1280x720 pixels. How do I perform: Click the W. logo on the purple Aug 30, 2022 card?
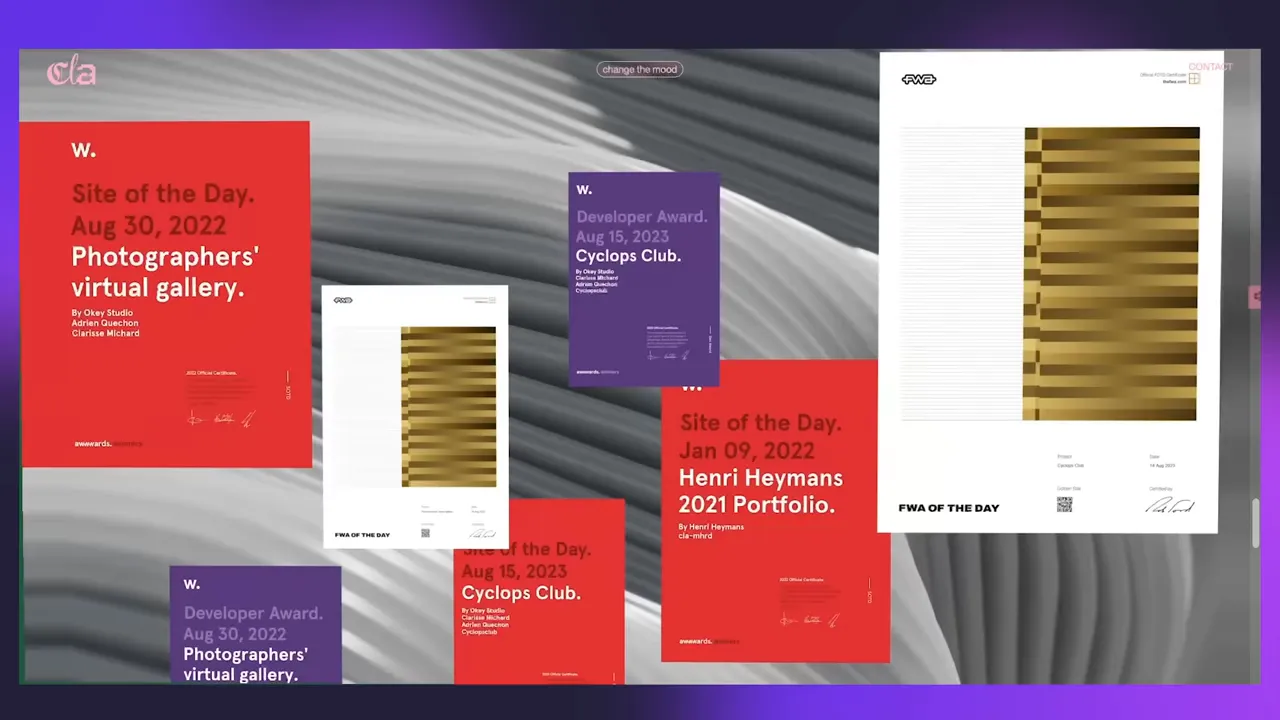pos(192,584)
